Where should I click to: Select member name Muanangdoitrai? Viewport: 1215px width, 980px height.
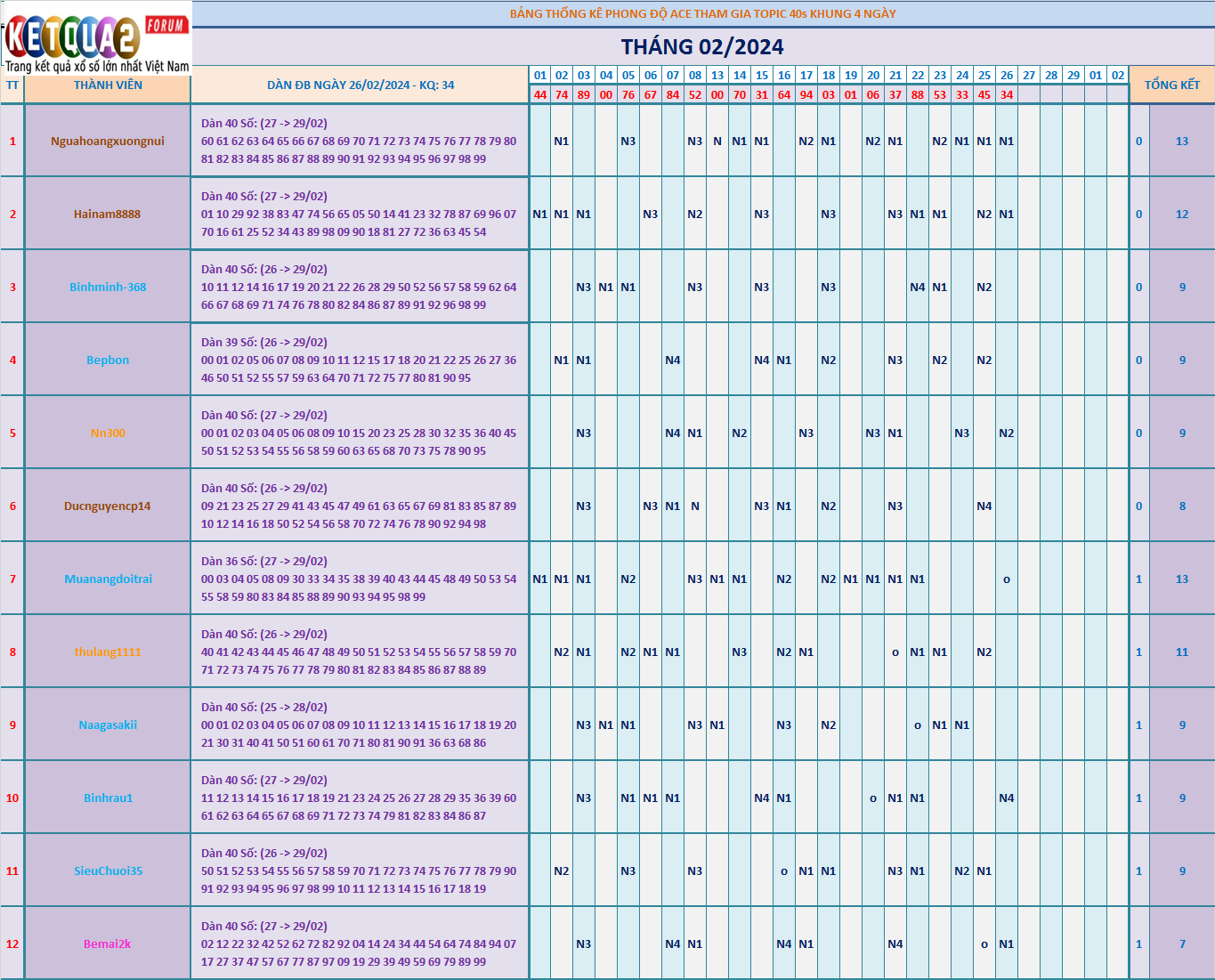click(x=108, y=579)
